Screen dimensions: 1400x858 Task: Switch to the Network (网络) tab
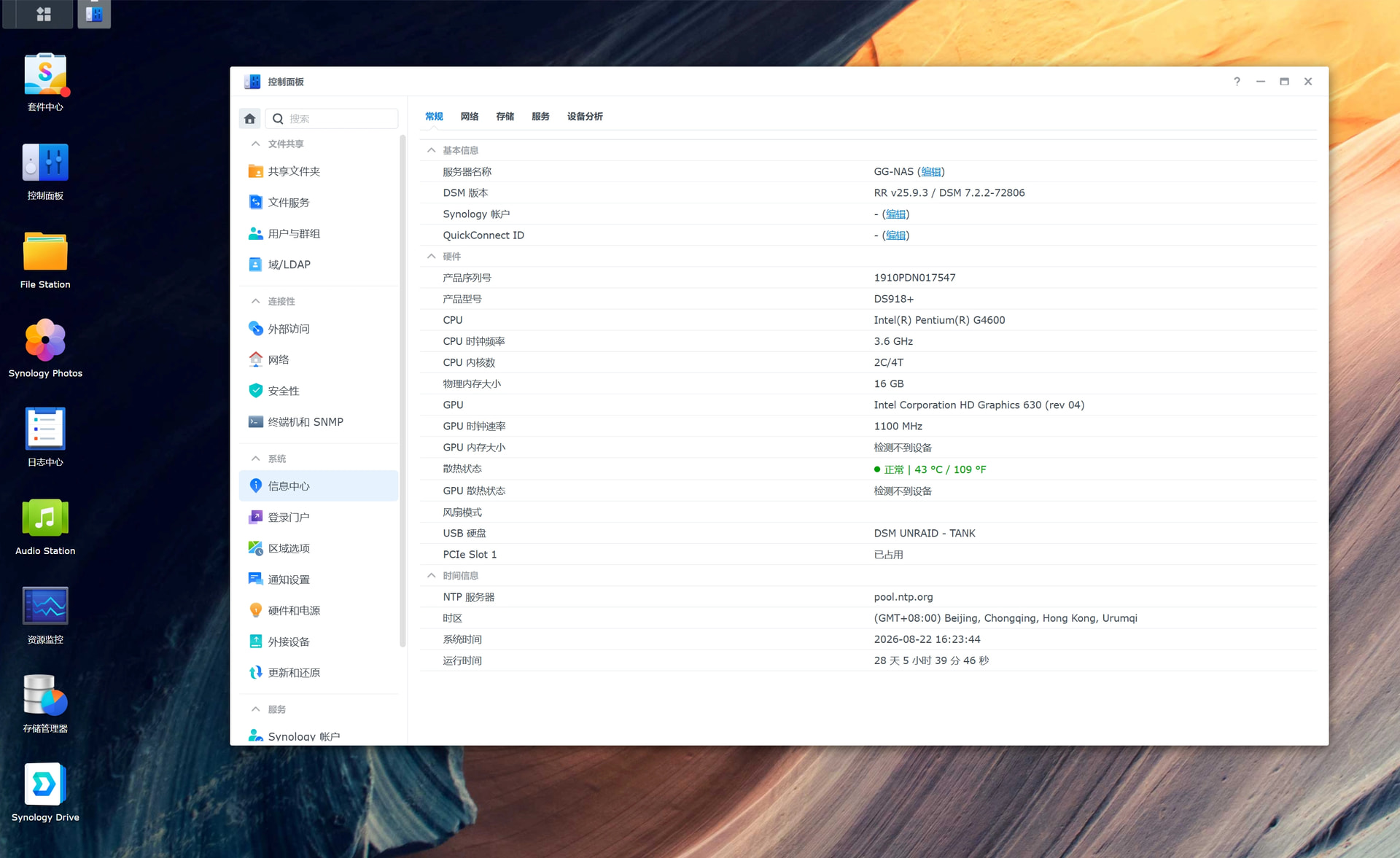(x=470, y=117)
